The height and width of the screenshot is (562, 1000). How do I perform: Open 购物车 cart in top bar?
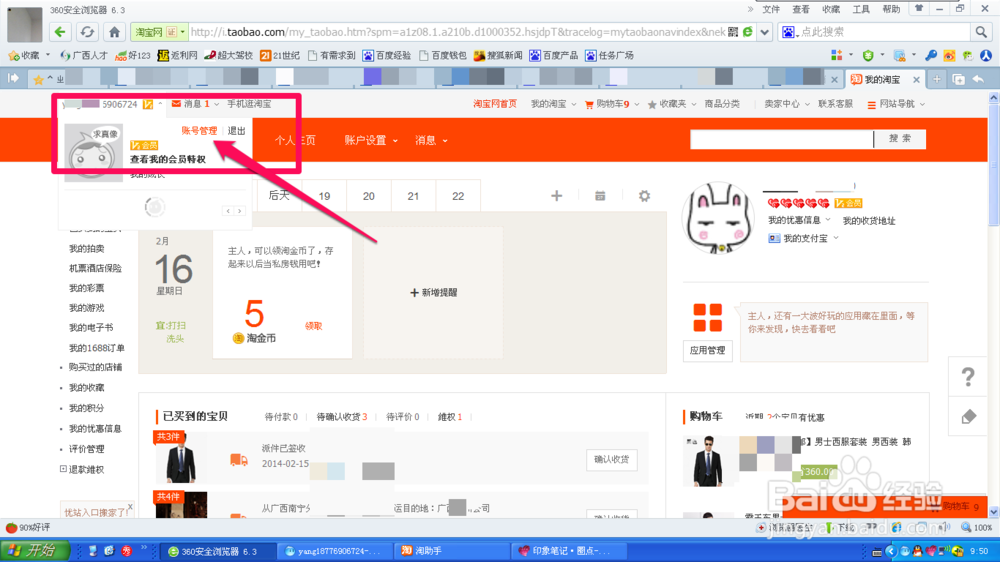608,104
